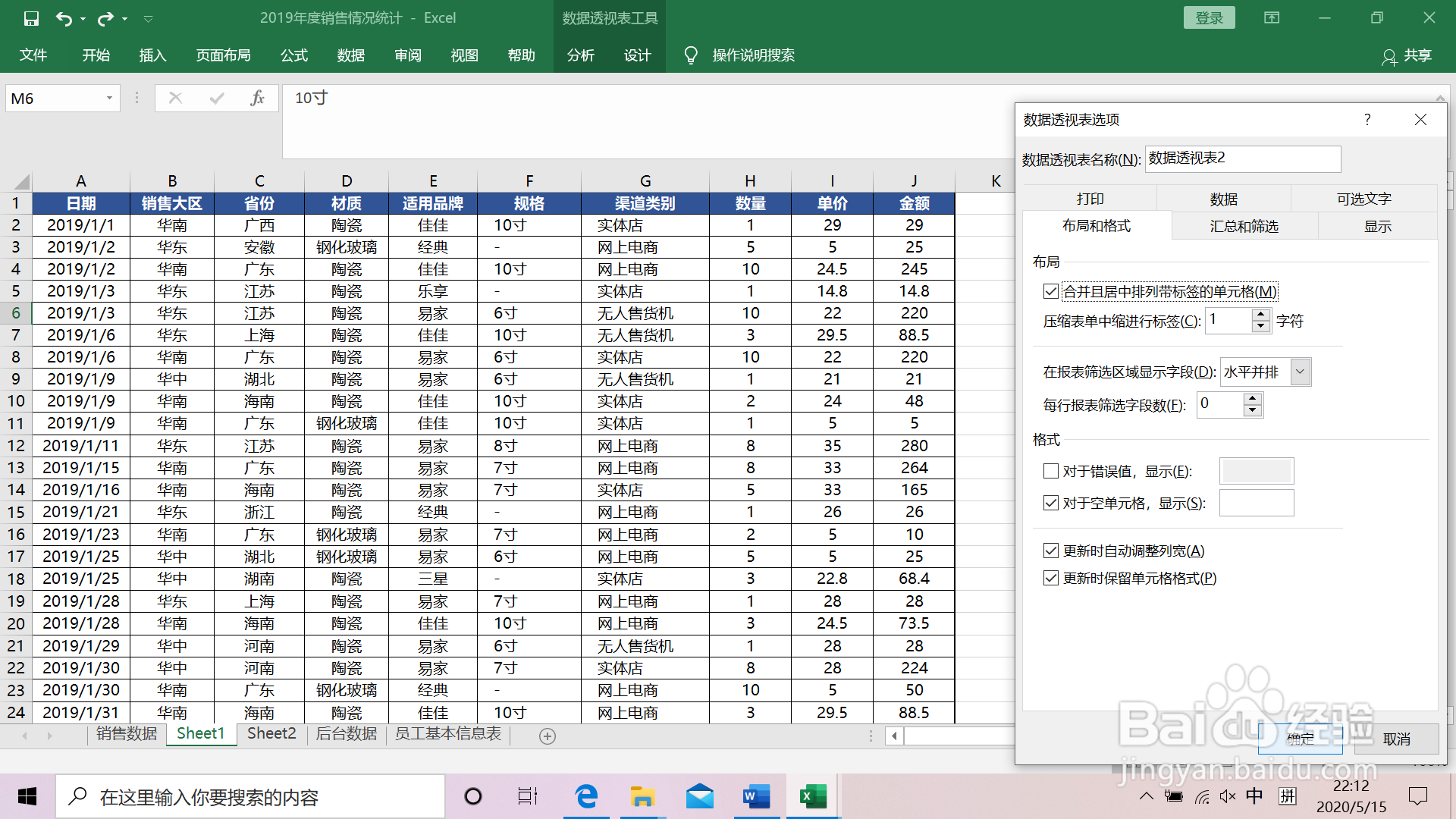Select the Sheet2 sheet tab
This screenshot has width=1456, height=819.
click(x=271, y=734)
